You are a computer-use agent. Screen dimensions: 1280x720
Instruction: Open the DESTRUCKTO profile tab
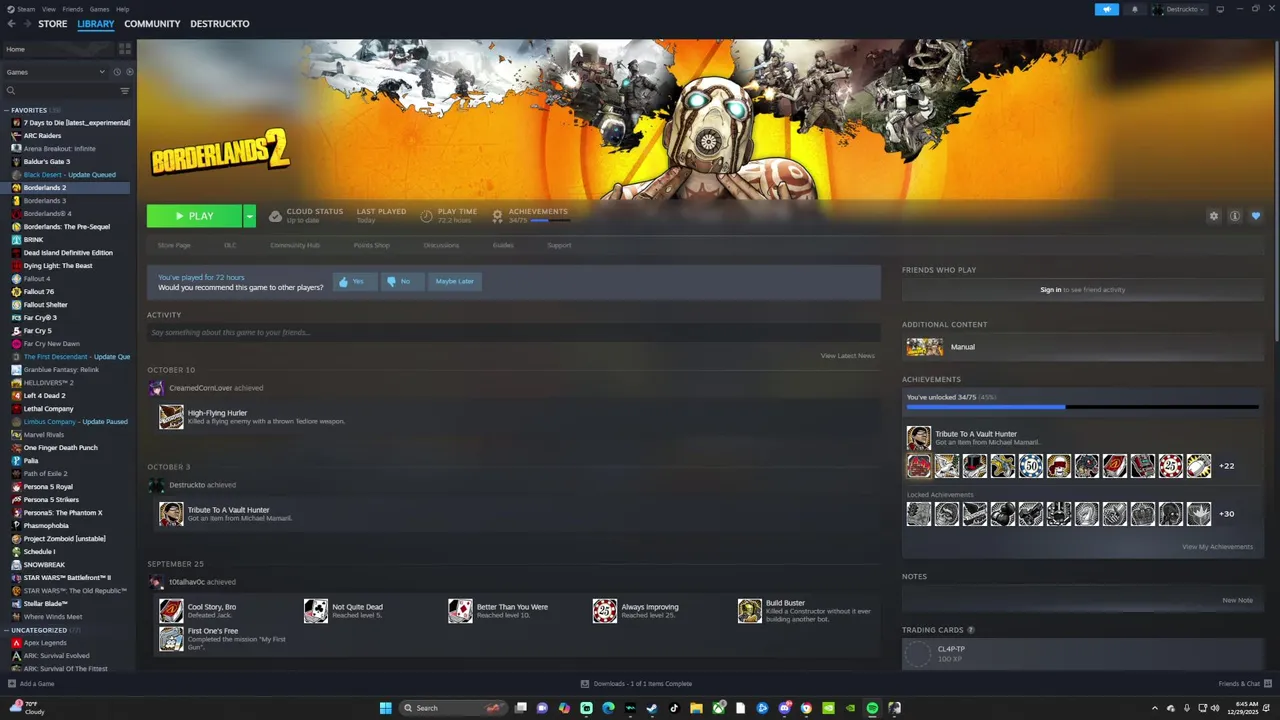[x=220, y=24]
